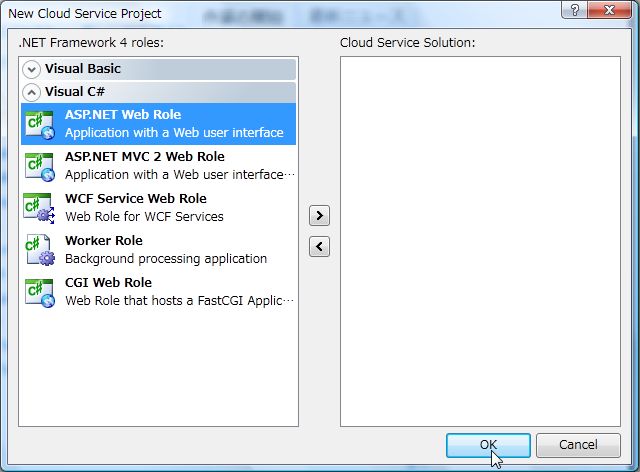This screenshot has width=640, height=472.
Task: Click the Cloud Service Solution list area
Action: (x=480, y=240)
